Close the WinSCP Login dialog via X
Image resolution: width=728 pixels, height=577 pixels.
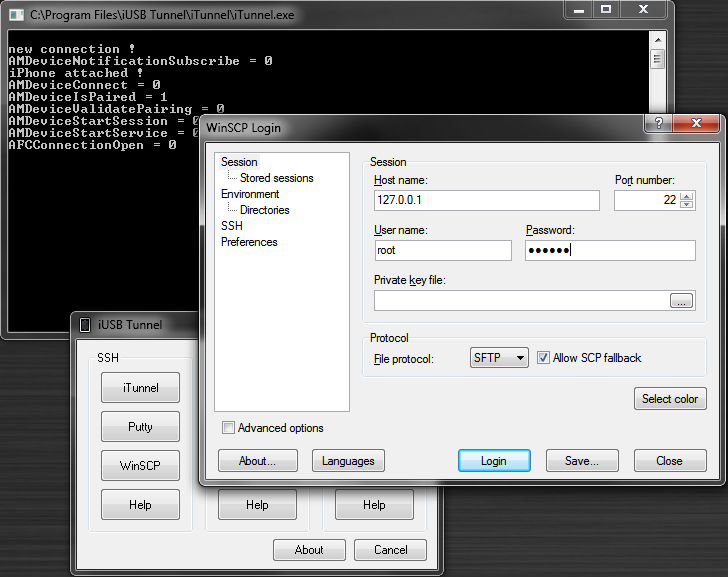(696, 123)
